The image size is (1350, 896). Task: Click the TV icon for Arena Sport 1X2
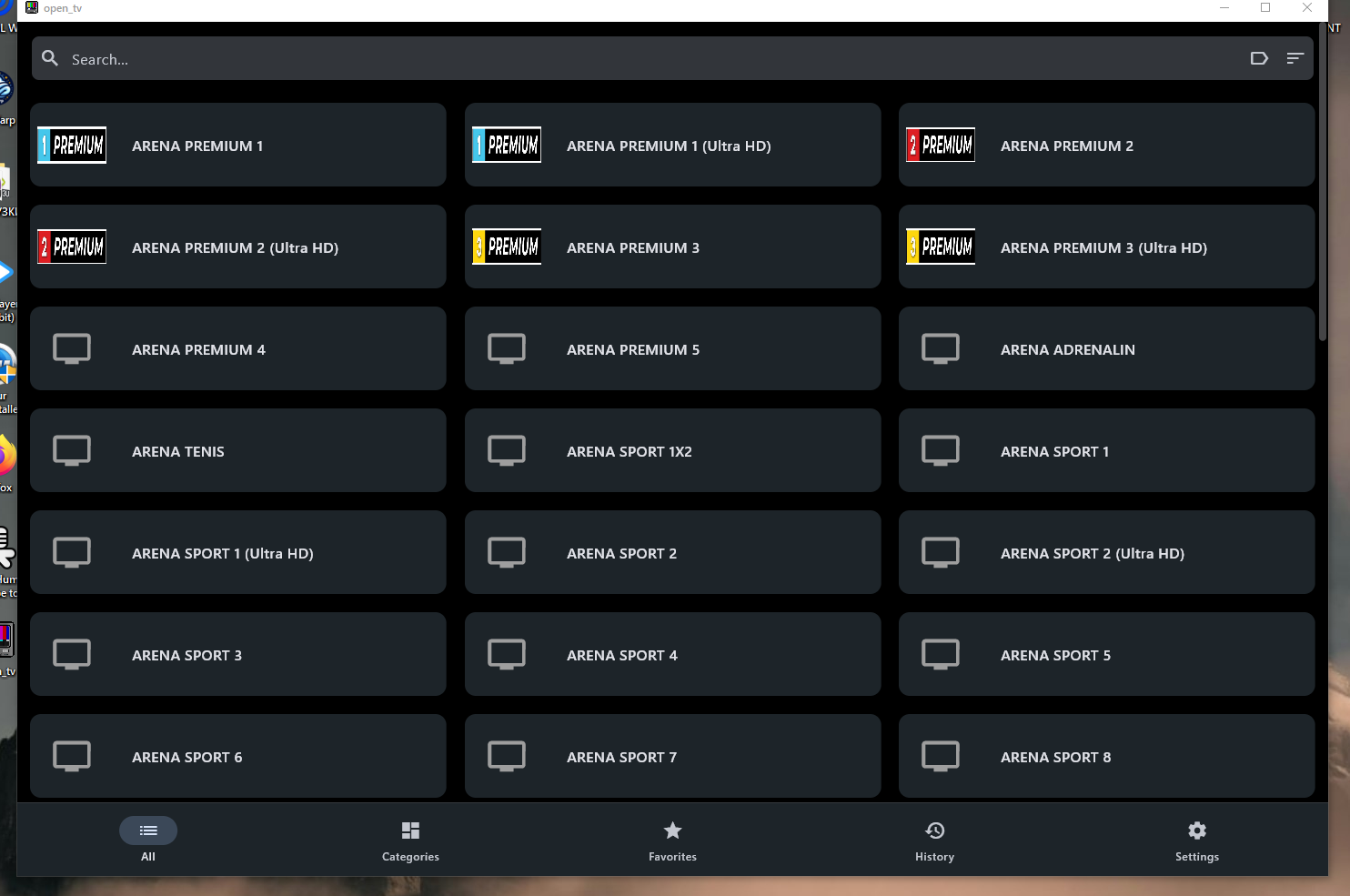(507, 450)
